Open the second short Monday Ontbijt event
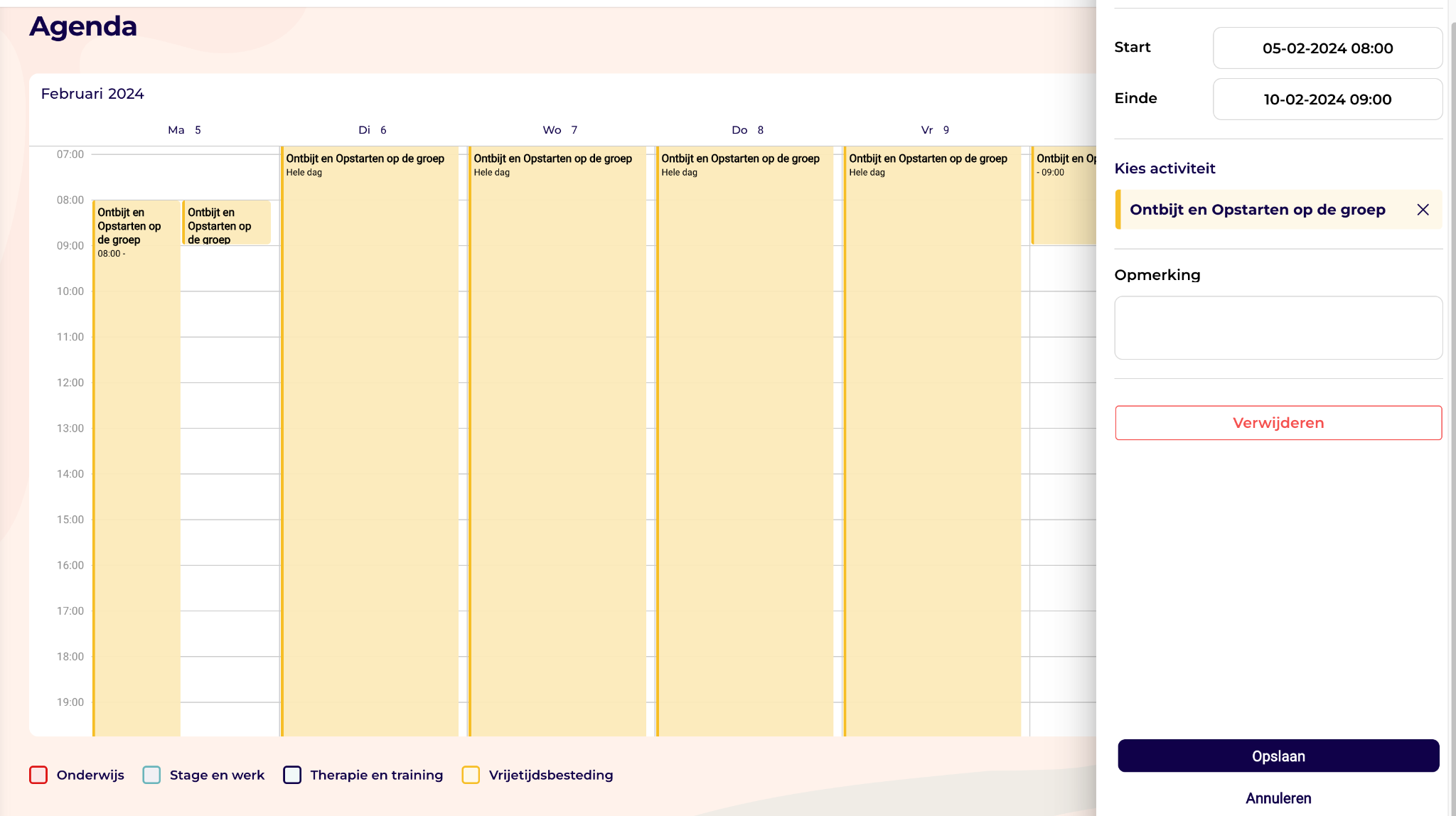Viewport: 1456px width, 816px height. pyautogui.click(x=227, y=223)
